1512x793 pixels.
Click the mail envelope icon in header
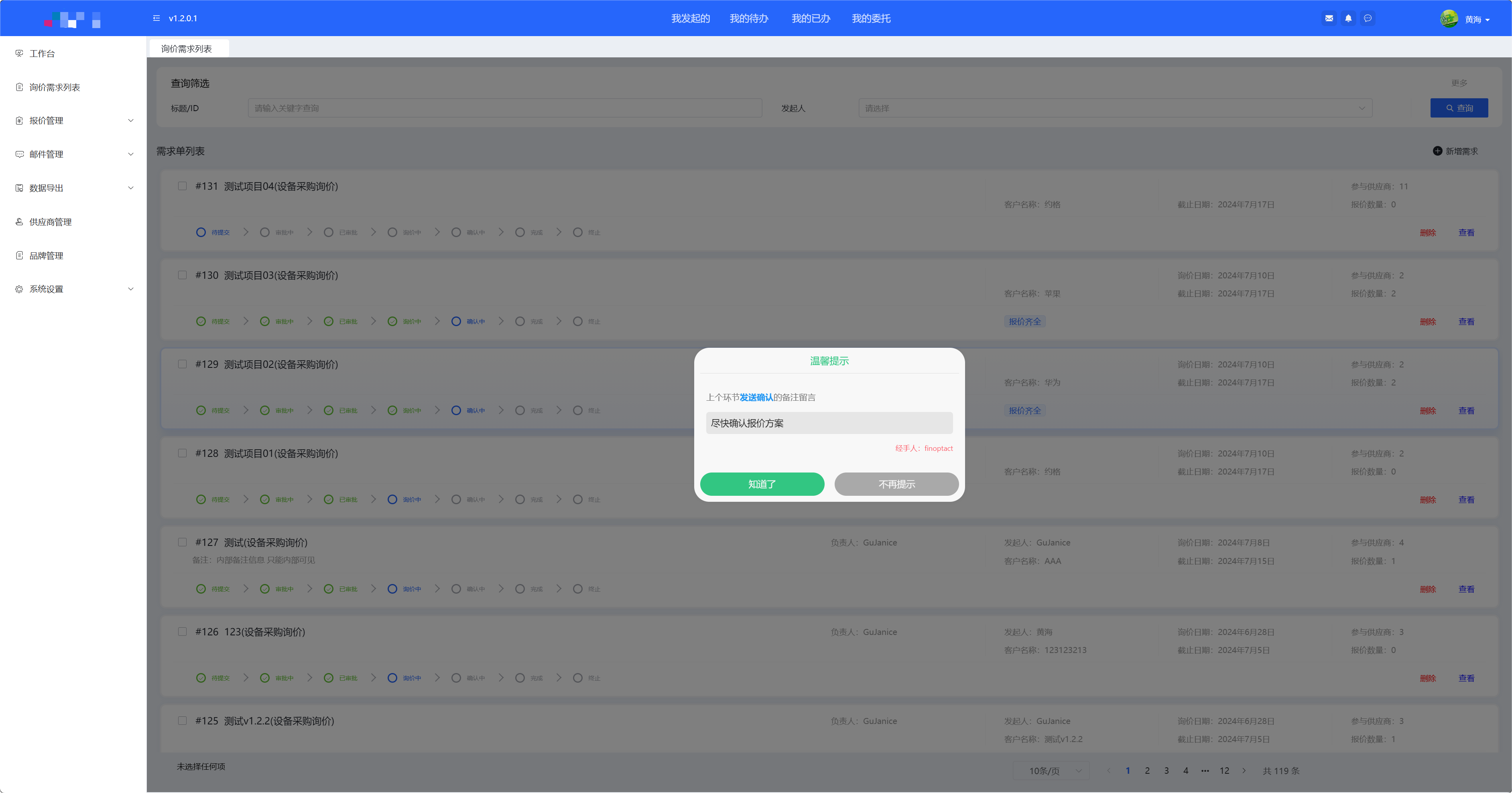point(1329,18)
